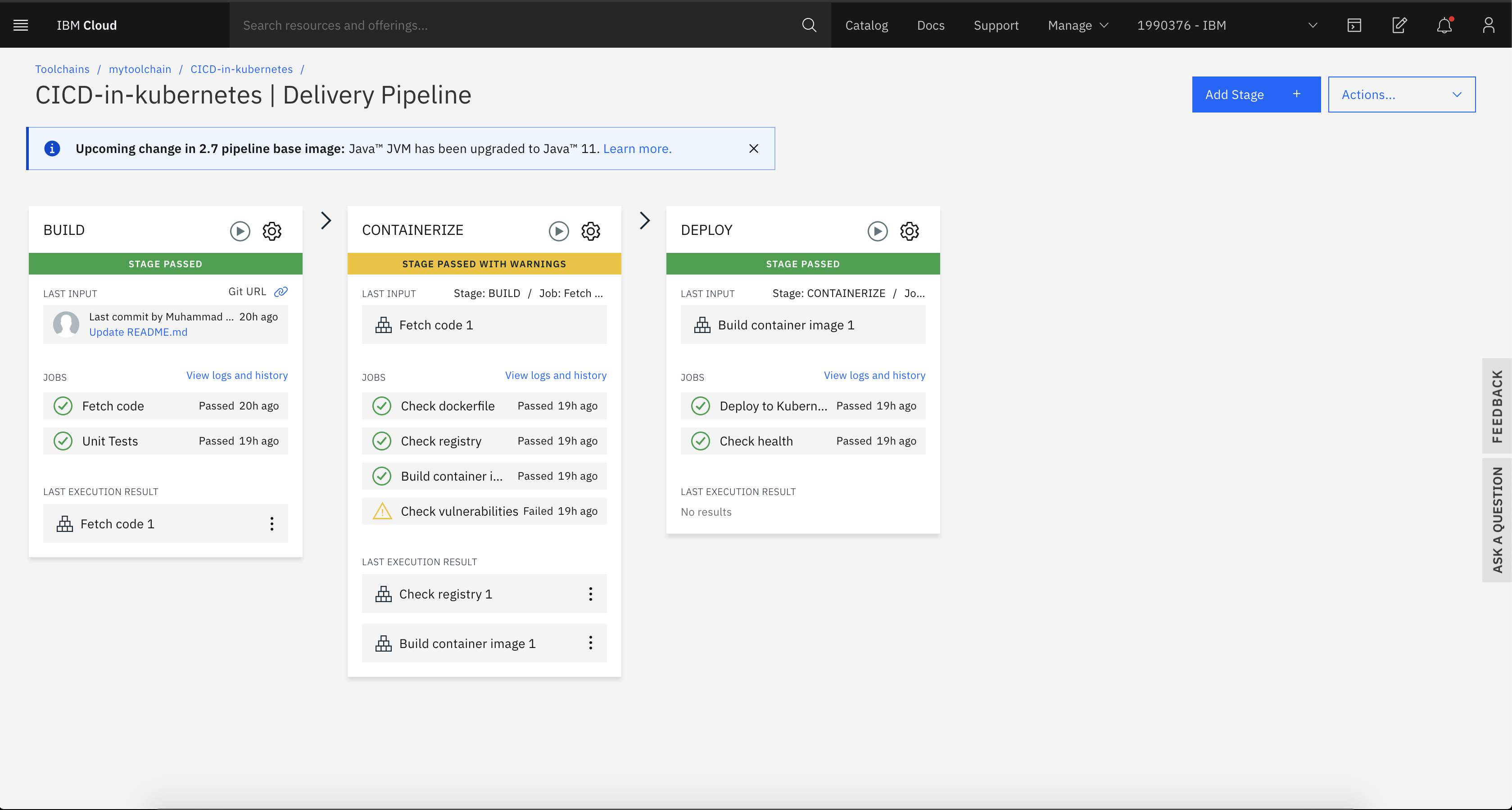Open BUILD stage settings gear icon

(x=272, y=231)
